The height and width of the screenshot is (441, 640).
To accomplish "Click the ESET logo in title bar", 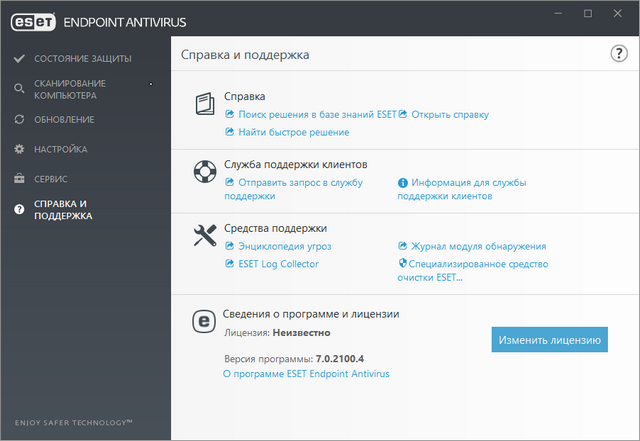I will click(x=33, y=20).
